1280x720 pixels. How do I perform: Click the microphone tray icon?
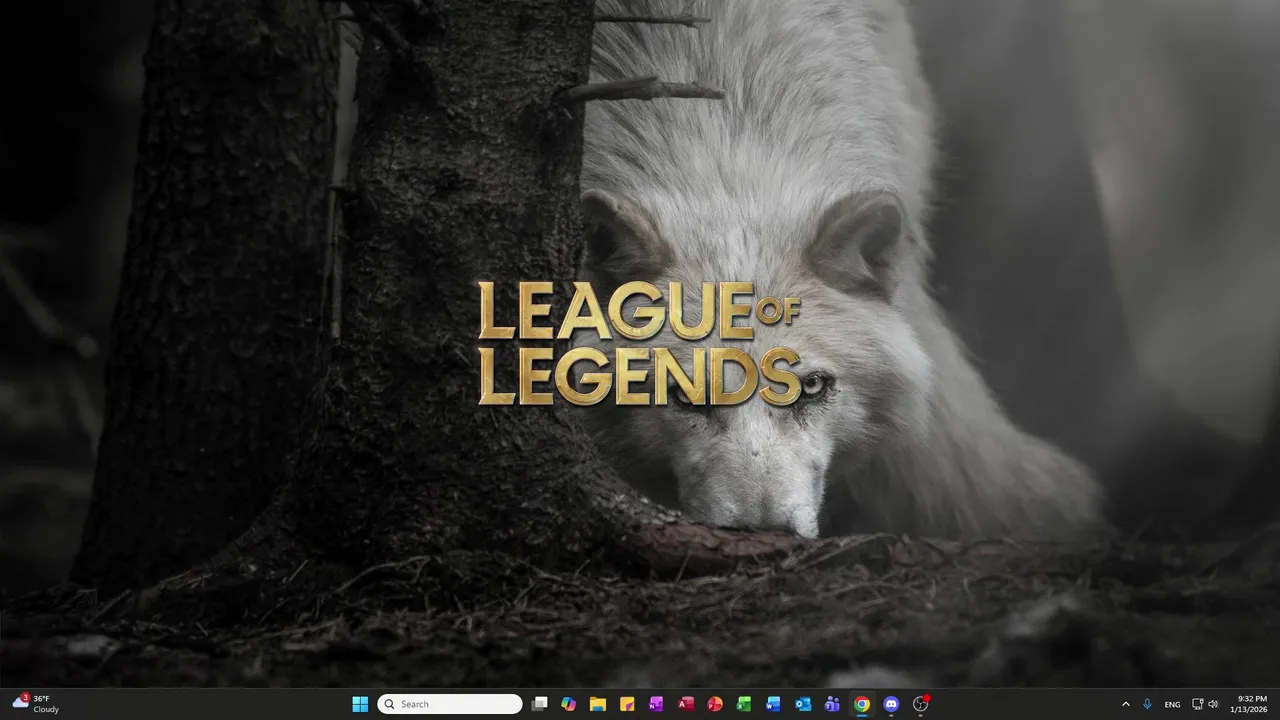point(1147,704)
